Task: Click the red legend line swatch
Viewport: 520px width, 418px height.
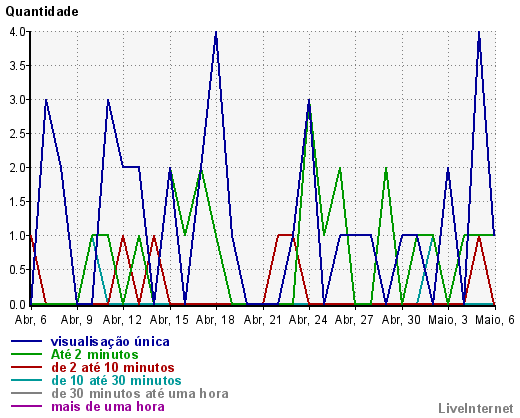Action: (26, 367)
